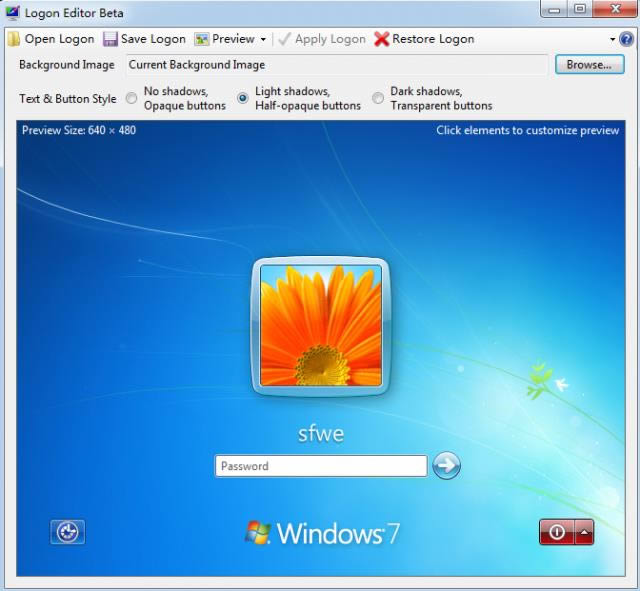The height and width of the screenshot is (591, 640).
Task: Open the blue help question mark icon
Action: tap(627, 39)
